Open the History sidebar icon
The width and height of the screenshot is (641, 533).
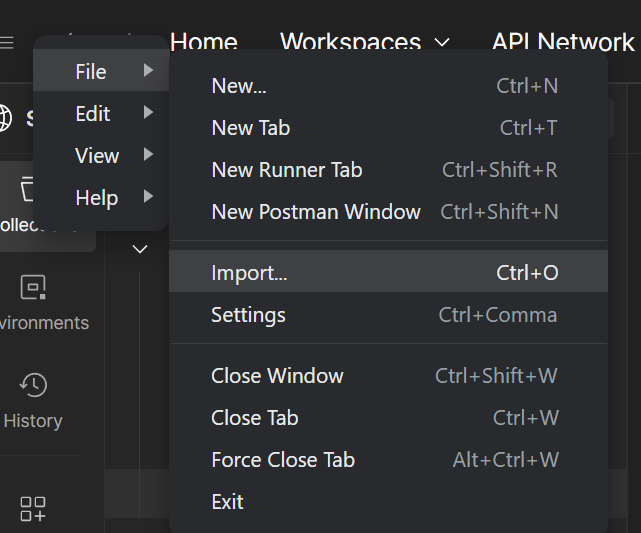(33, 385)
